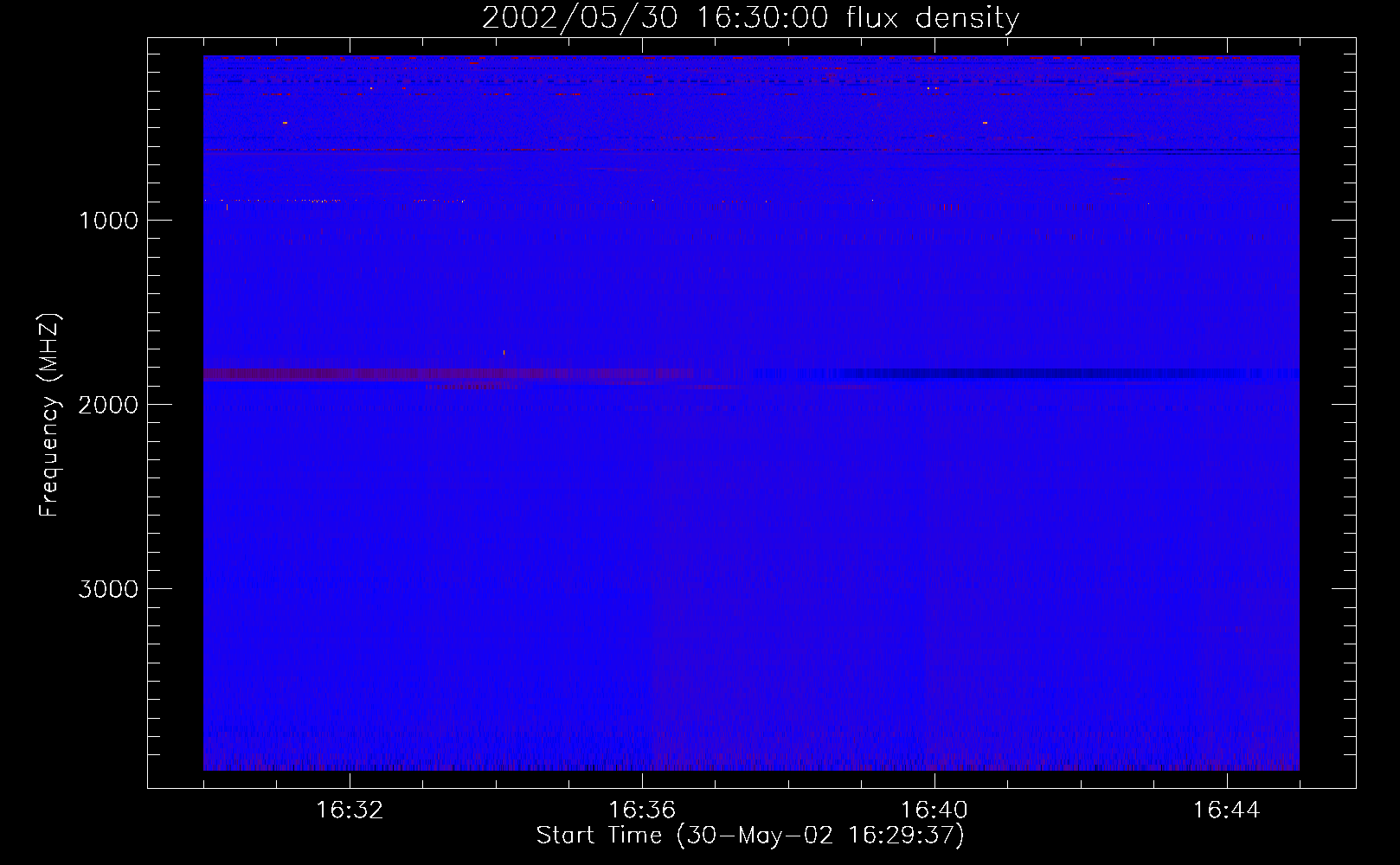Image resolution: width=1400 pixels, height=865 pixels.
Task: Select the "Frequency (MHZ)" axis label
Action: [x=49, y=415]
